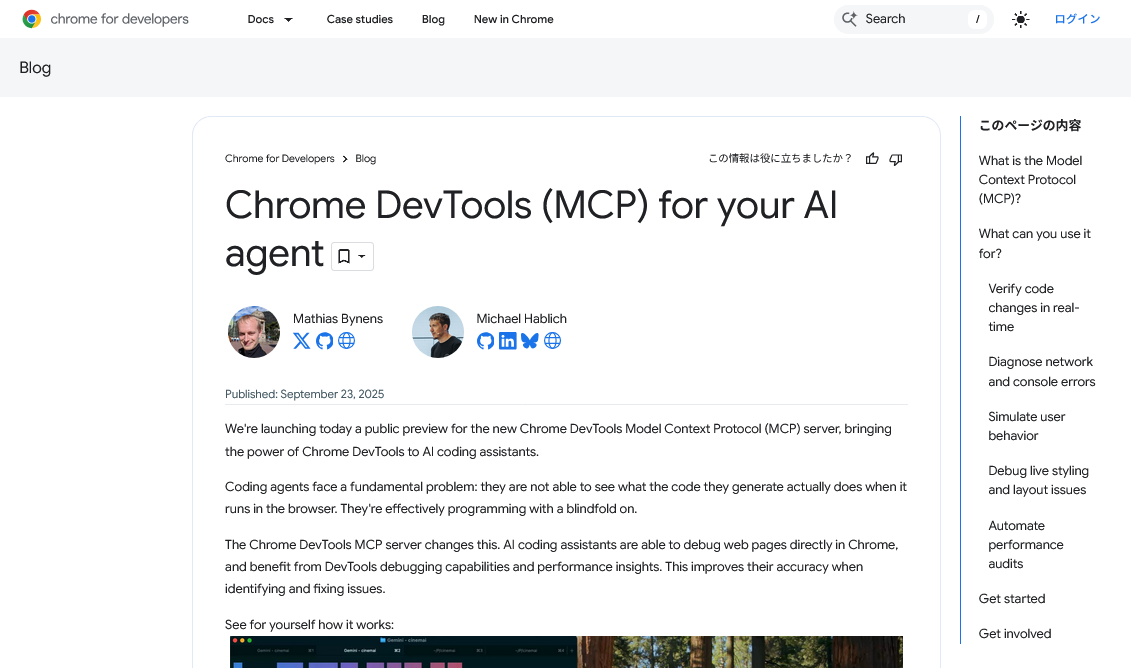Toggle the light/dark theme sun button
Screen dimensions: 1132x668
pos(1020,19)
